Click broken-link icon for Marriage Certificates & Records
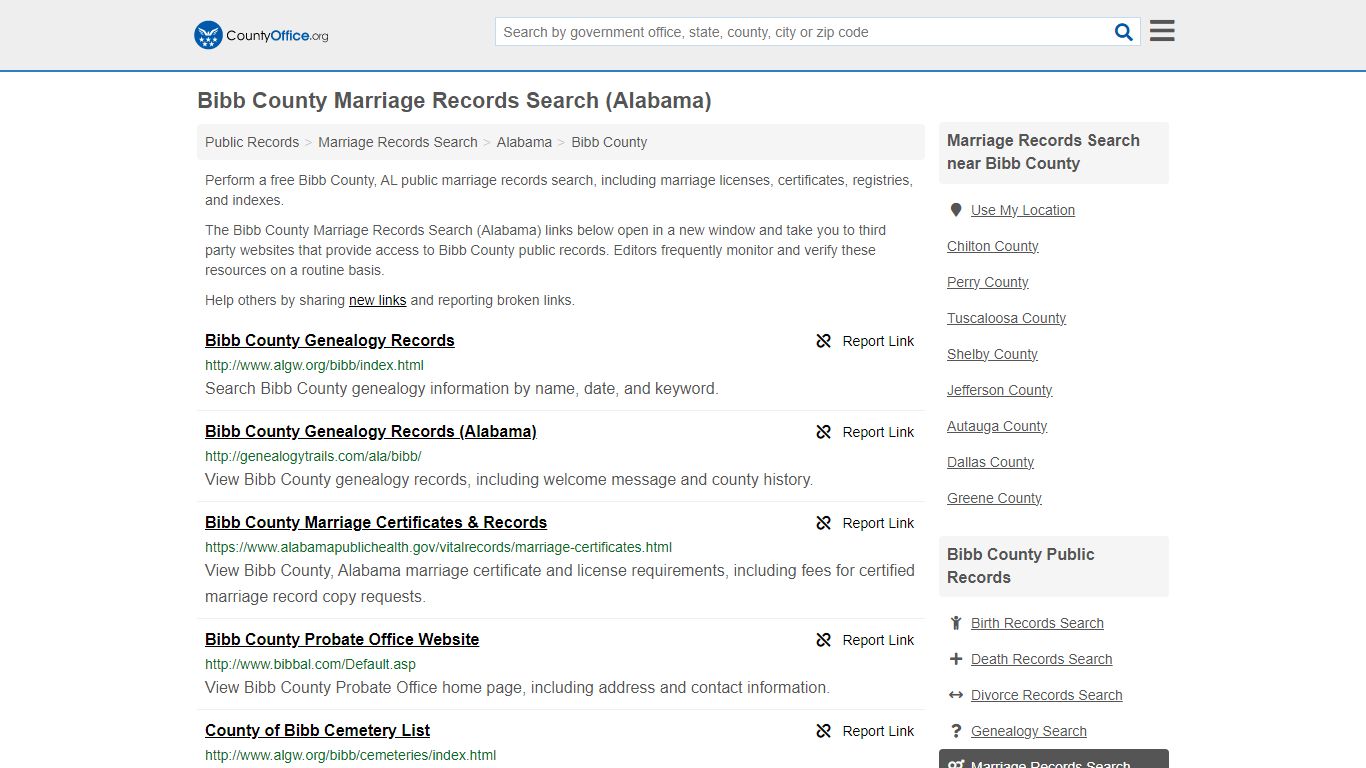Viewport: 1366px width, 768px height. click(x=824, y=523)
